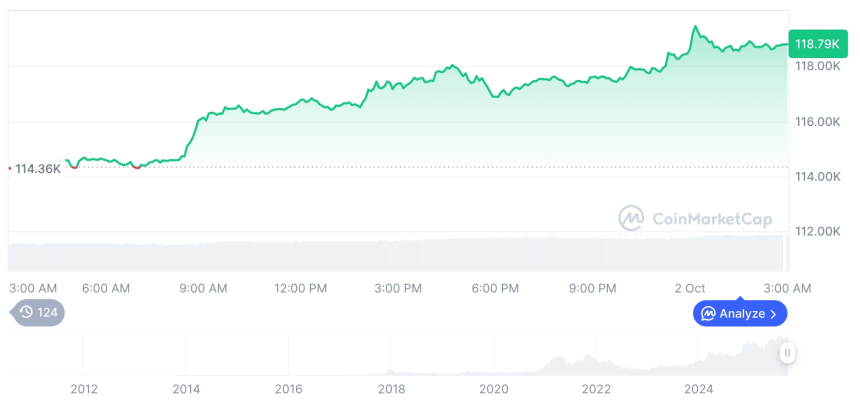Click the CoinMarketCap watermark text
Viewport: 860px width, 401px height.
point(710,218)
